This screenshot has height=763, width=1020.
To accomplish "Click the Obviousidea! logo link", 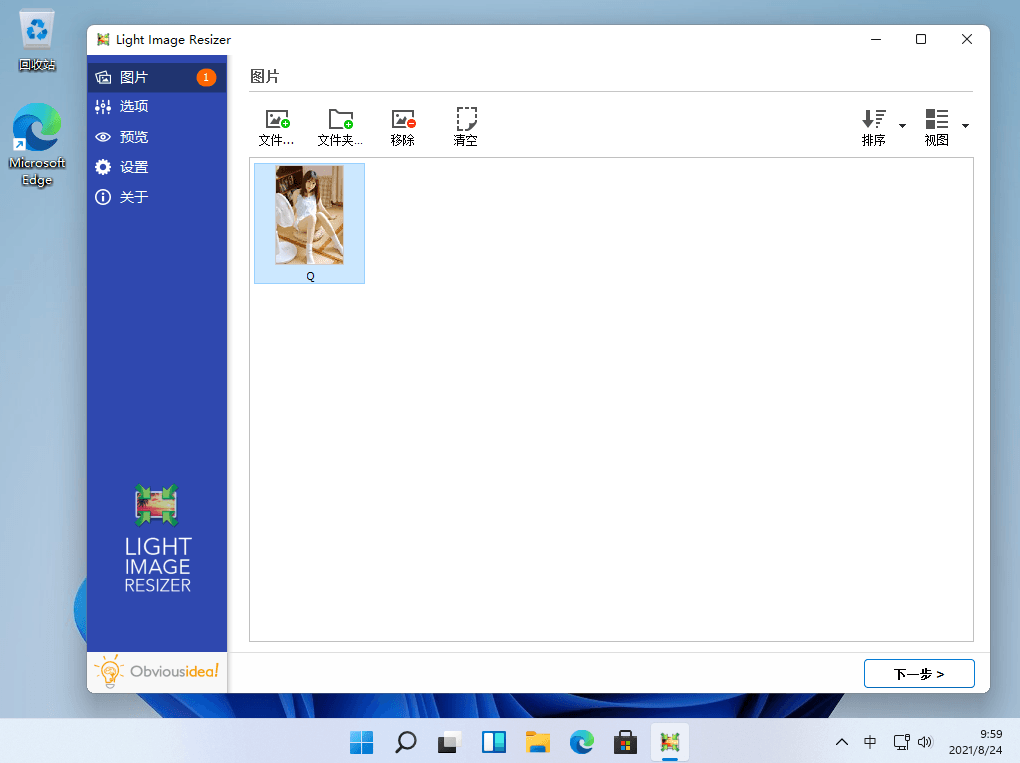I will pyautogui.click(x=157, y=671).
